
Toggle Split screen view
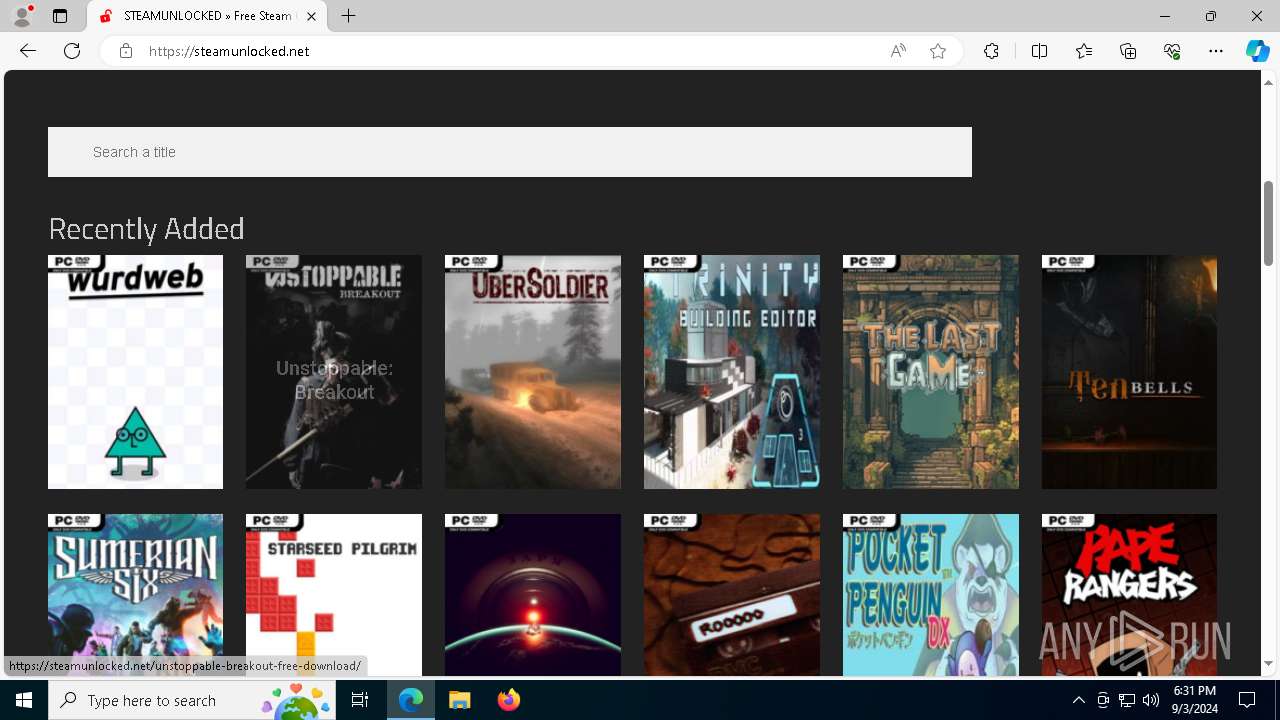1039,51
